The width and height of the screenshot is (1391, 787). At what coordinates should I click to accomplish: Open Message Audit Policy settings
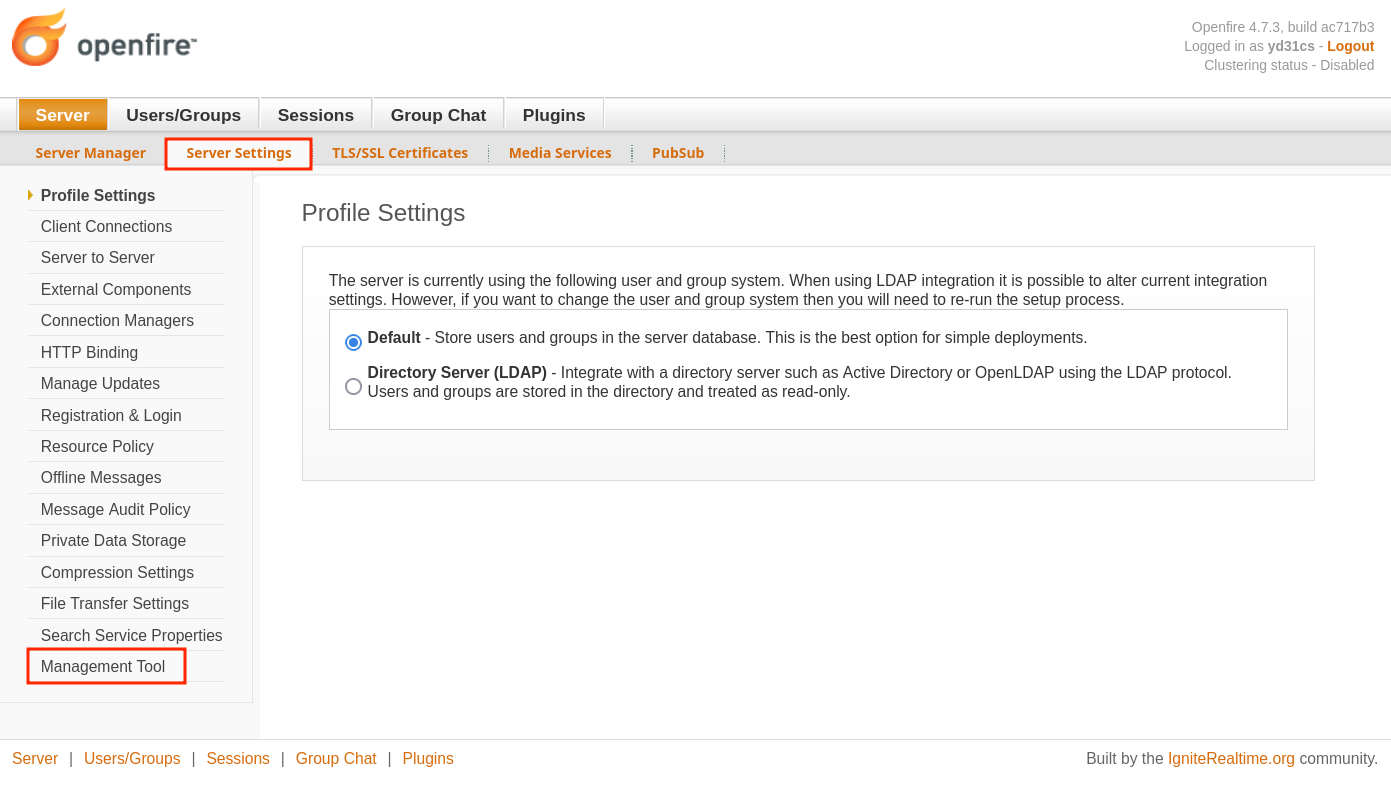[x=115, y=510]
